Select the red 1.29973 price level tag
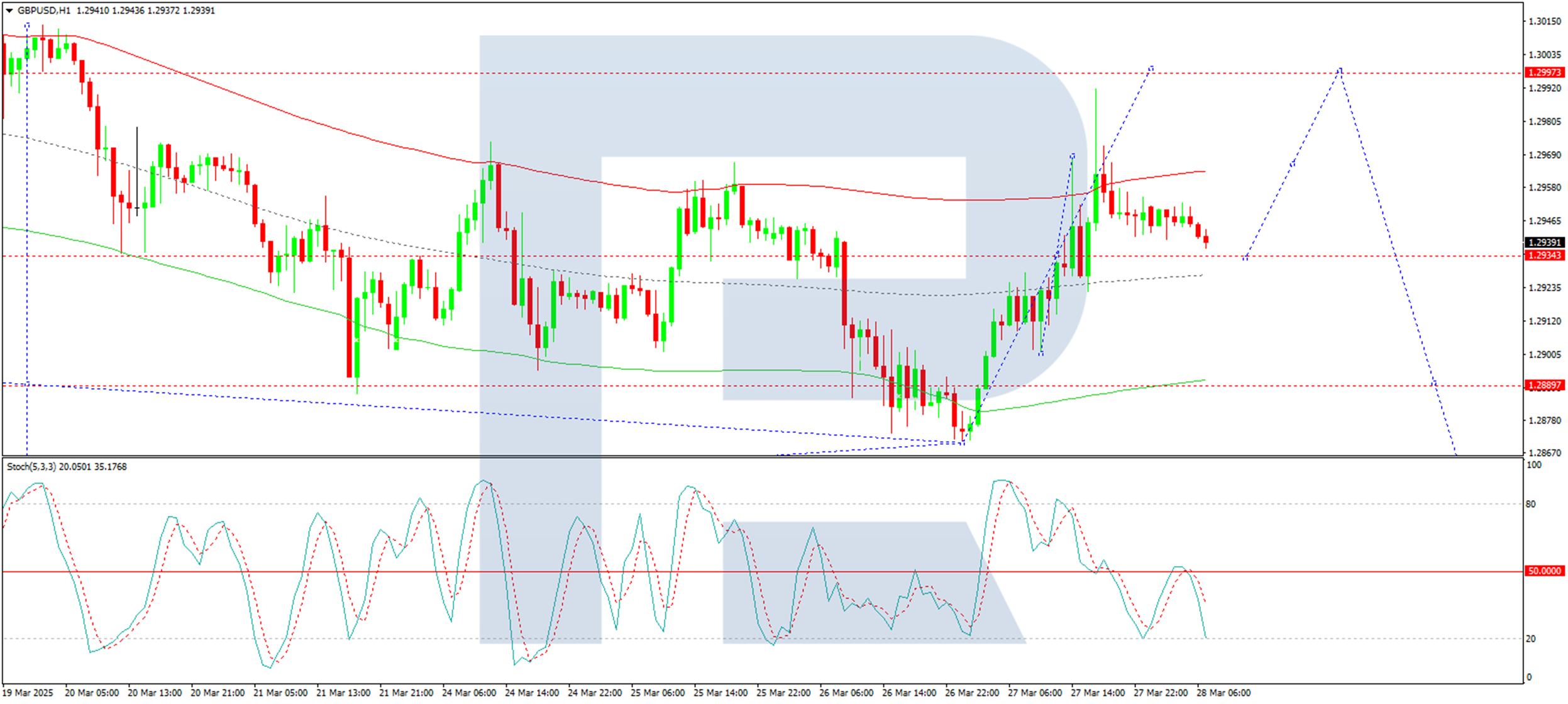The height and width of the screenshot is (704, 1568). pyautogui.click(x=1545, y=73)
